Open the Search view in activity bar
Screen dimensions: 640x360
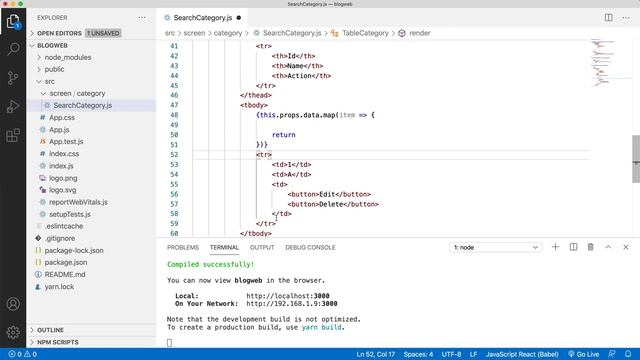13,49
